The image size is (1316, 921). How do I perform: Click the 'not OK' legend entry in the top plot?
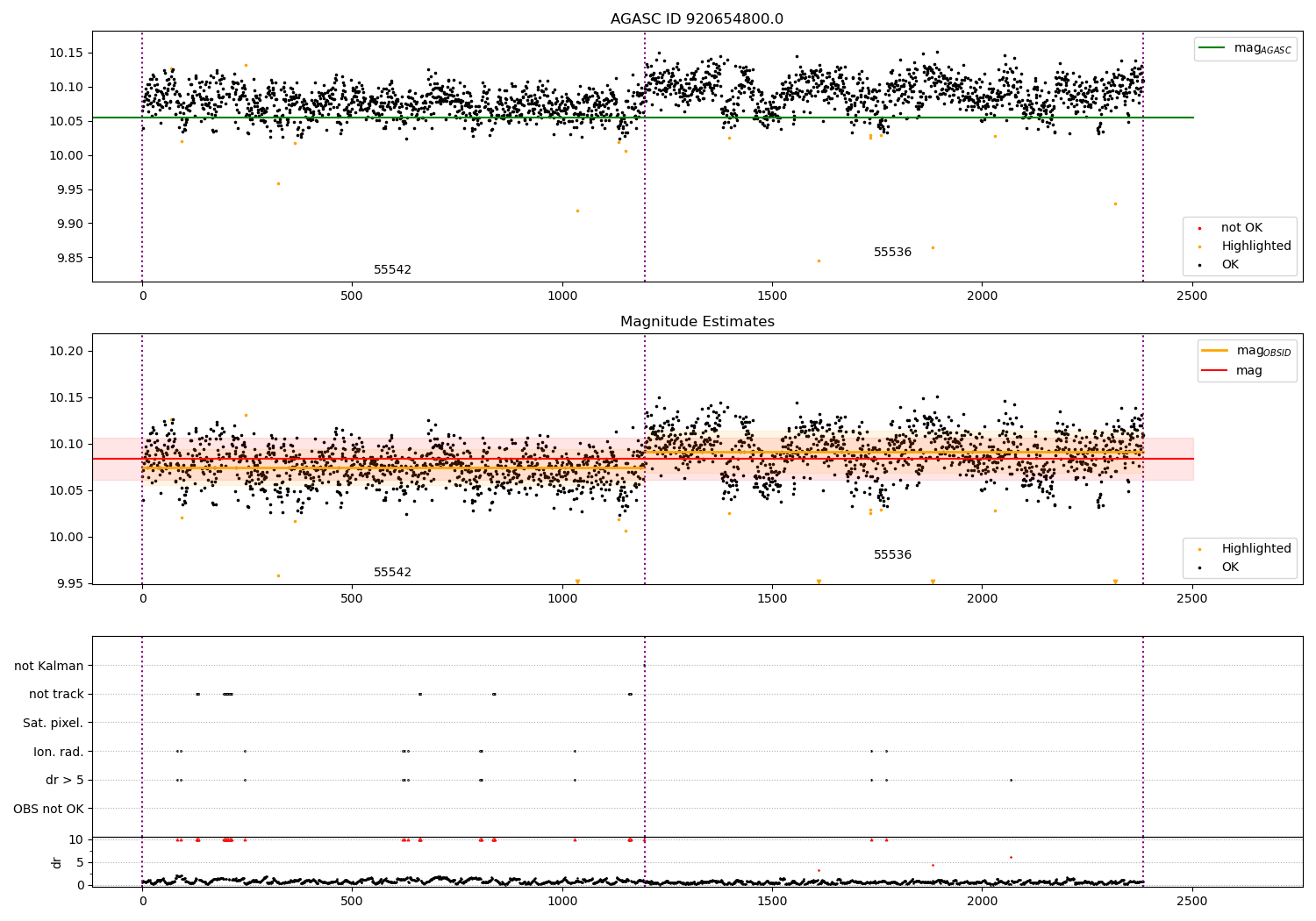[x=1241, y=228]
